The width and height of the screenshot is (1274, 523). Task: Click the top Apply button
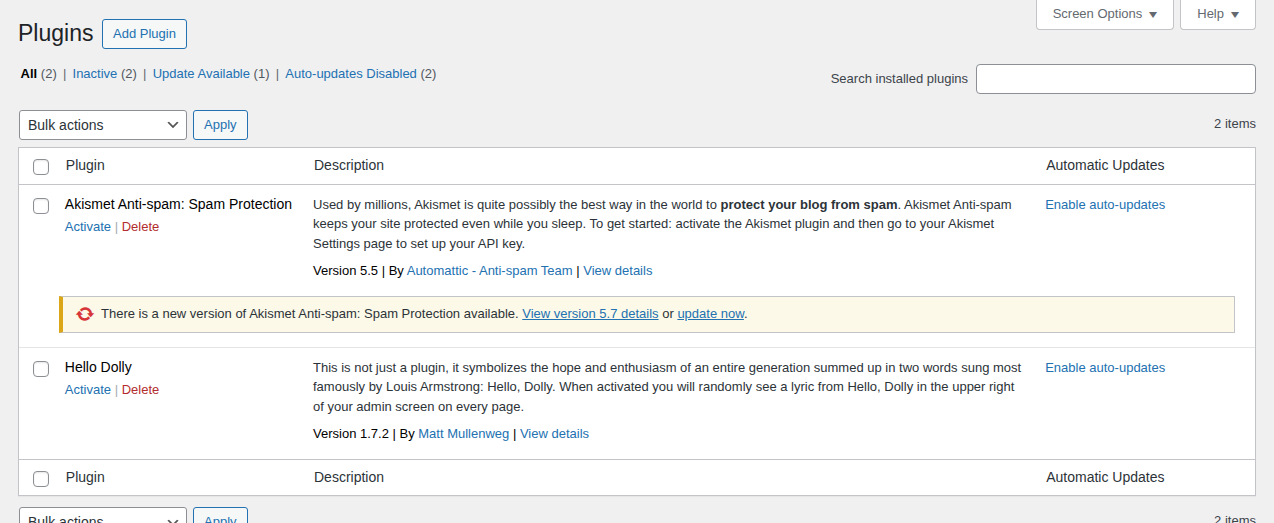point(220,125)
